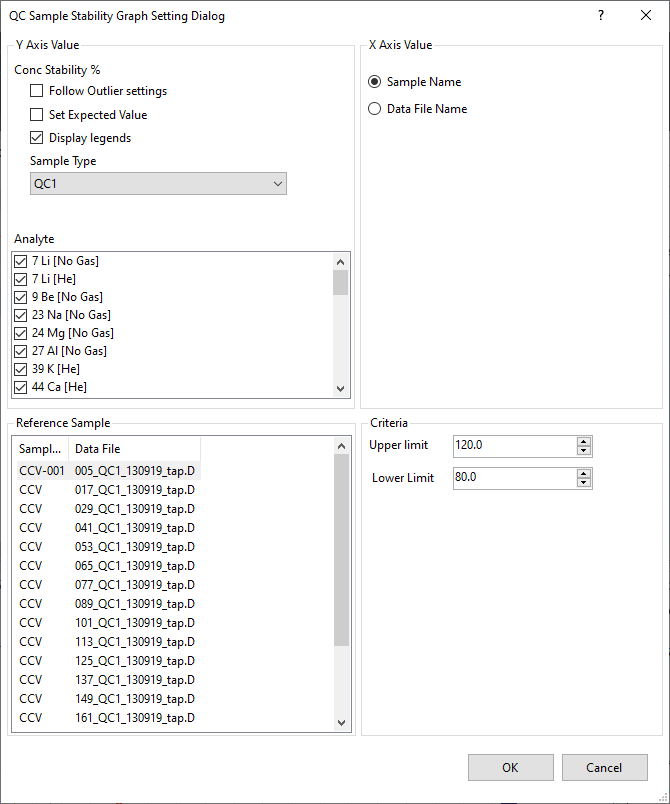
Task: Select row 161_QC1_130919_tap.D
Action: 107,717
